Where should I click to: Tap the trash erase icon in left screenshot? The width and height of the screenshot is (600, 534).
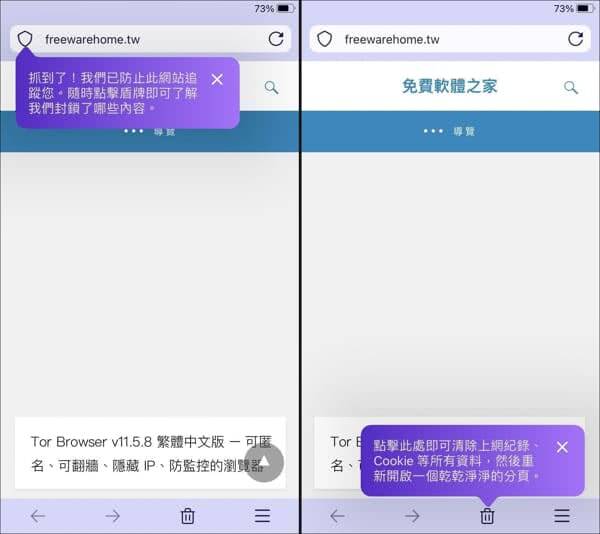coord(188,516)
